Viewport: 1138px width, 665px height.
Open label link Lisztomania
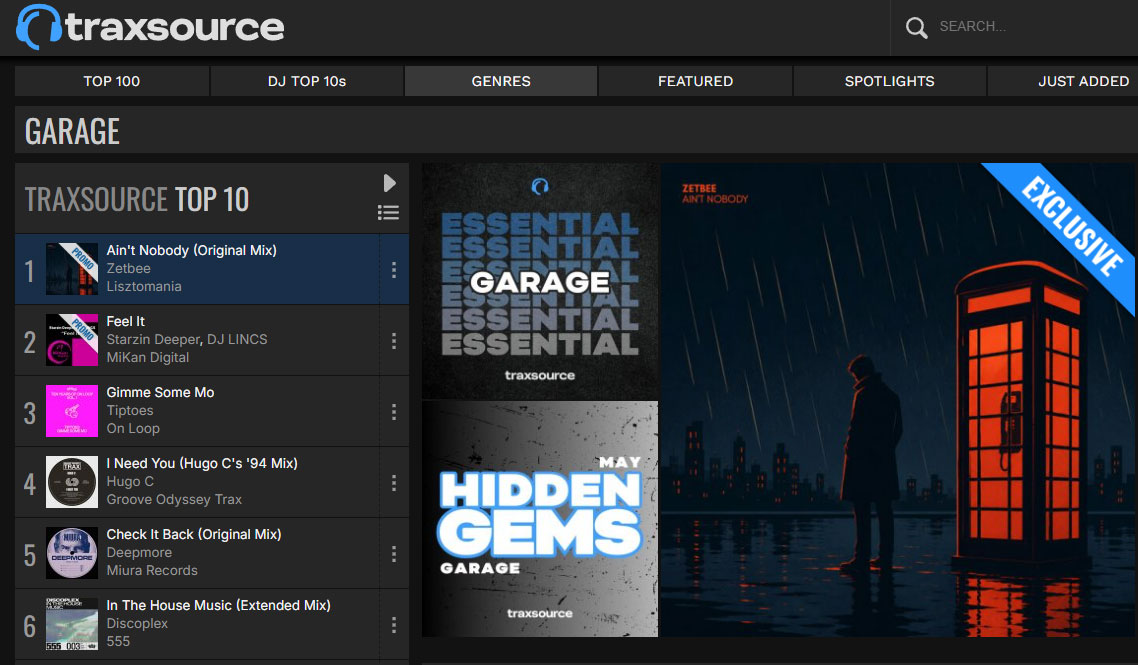click(144, 287)
